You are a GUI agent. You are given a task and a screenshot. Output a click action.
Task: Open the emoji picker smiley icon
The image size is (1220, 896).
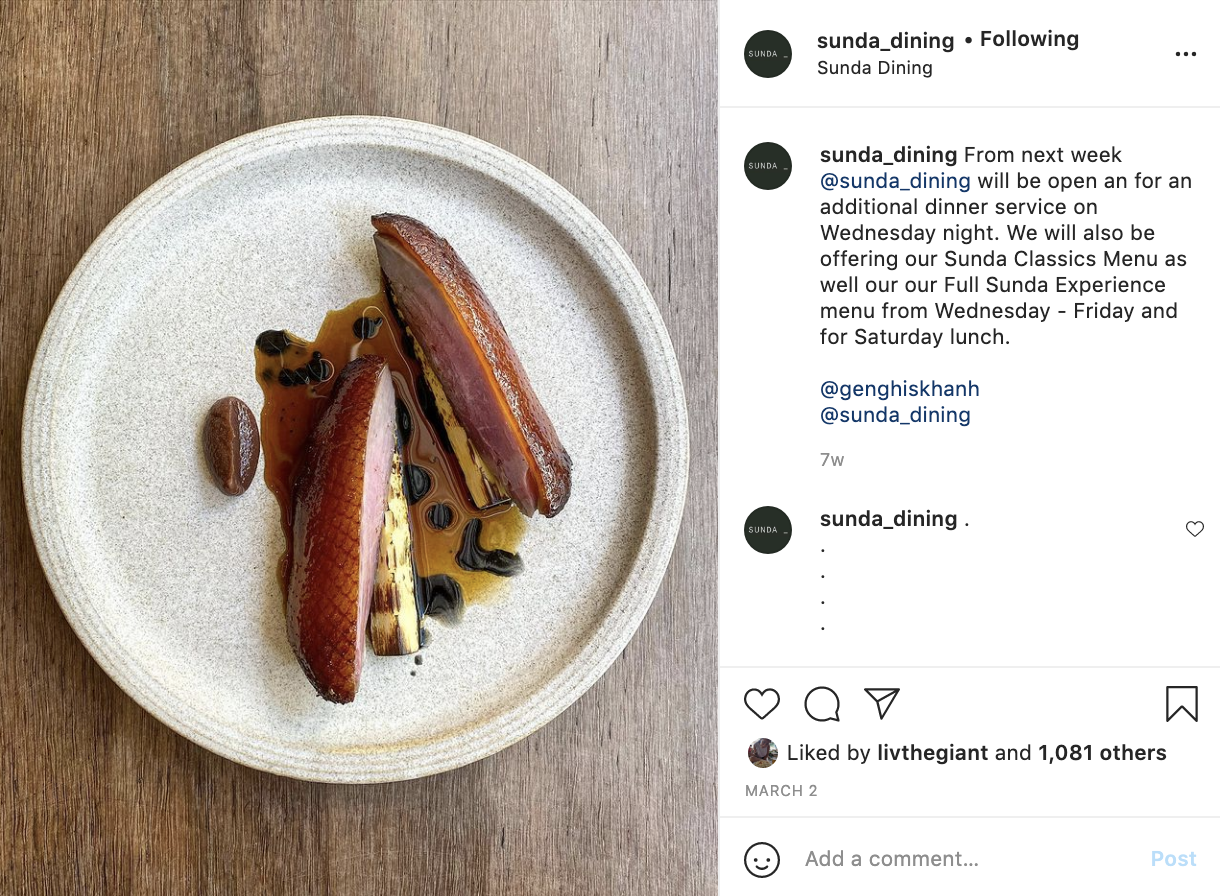click(x=762, y=859)
